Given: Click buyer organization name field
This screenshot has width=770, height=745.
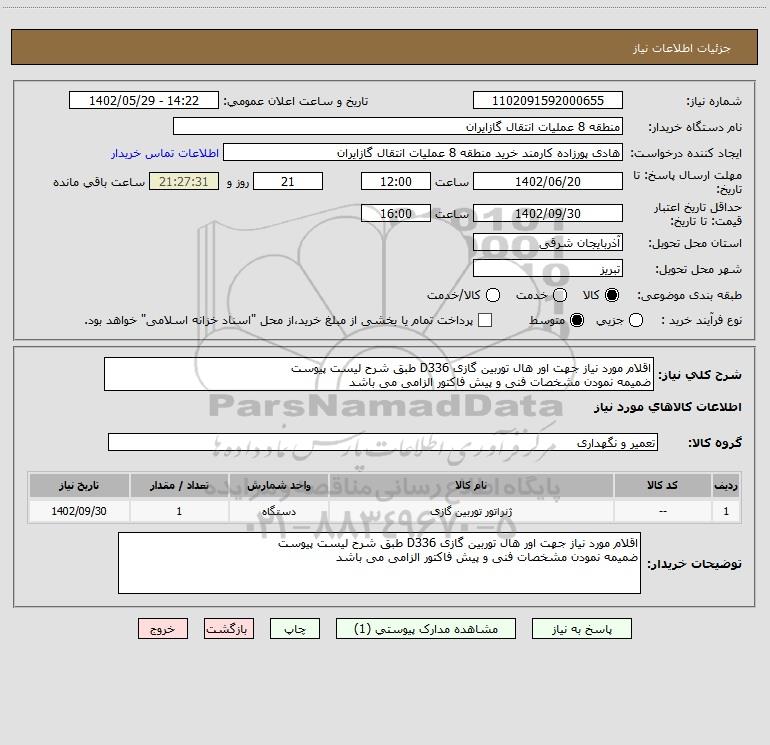Looking at the screenshot, I should pos(398,126).
